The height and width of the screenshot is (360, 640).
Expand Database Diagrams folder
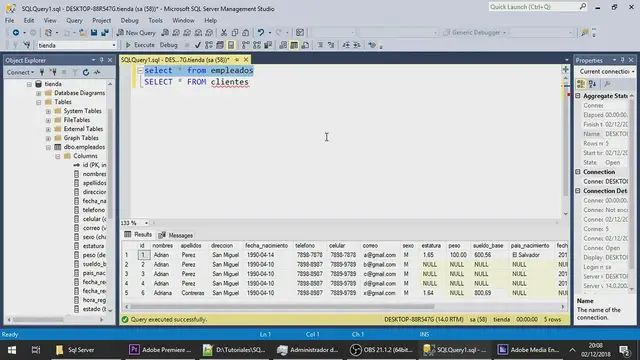(39, 93)
